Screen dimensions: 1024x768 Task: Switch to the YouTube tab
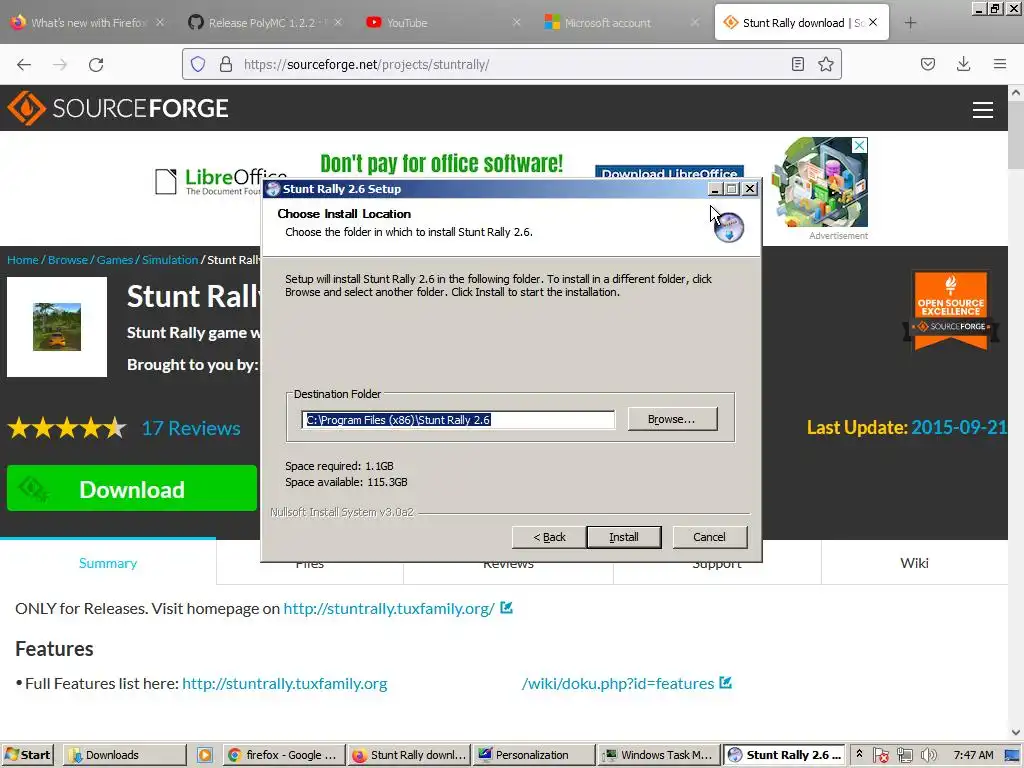(443, 23)
